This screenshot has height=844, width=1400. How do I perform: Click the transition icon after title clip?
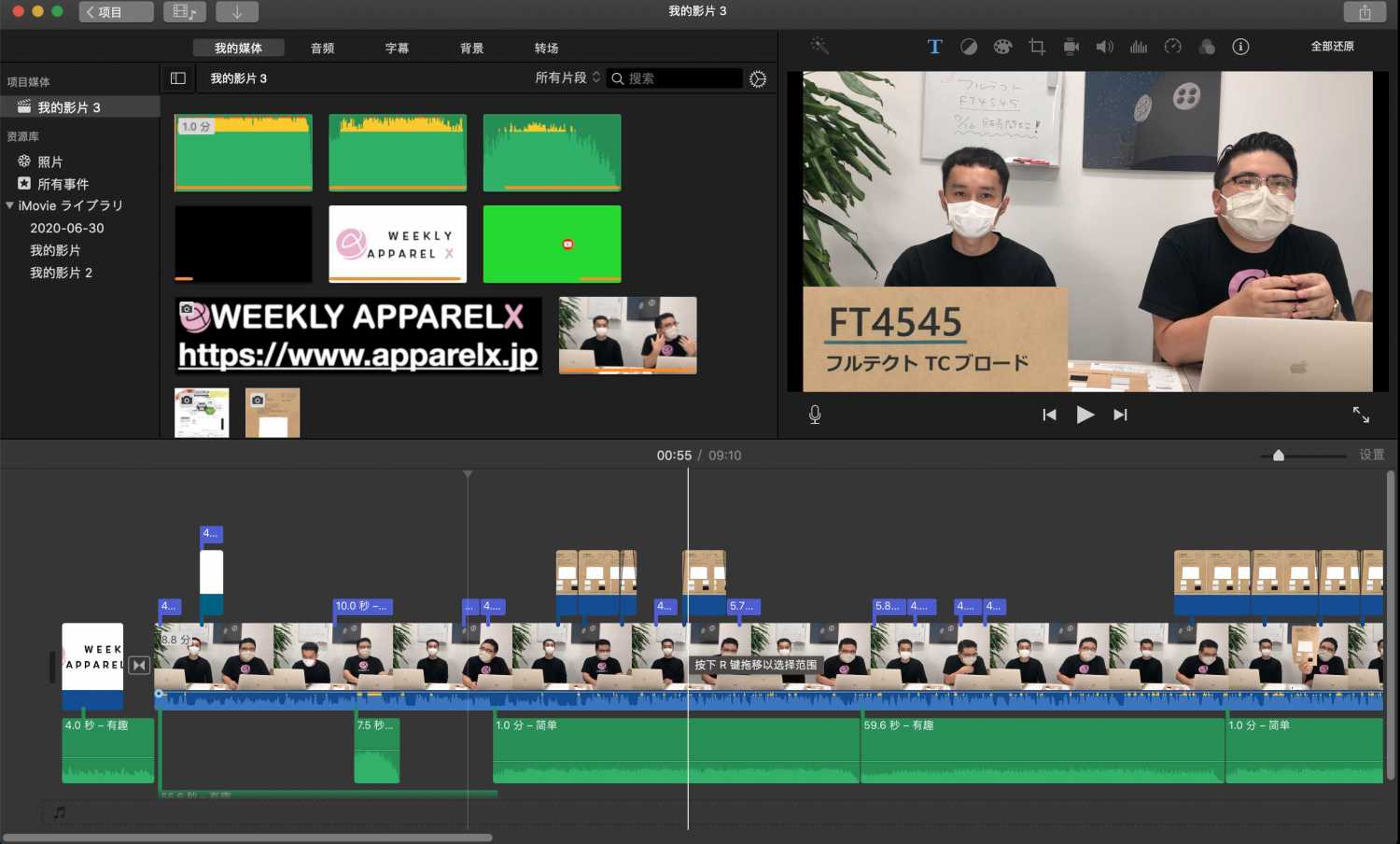[x=139, y=665]
